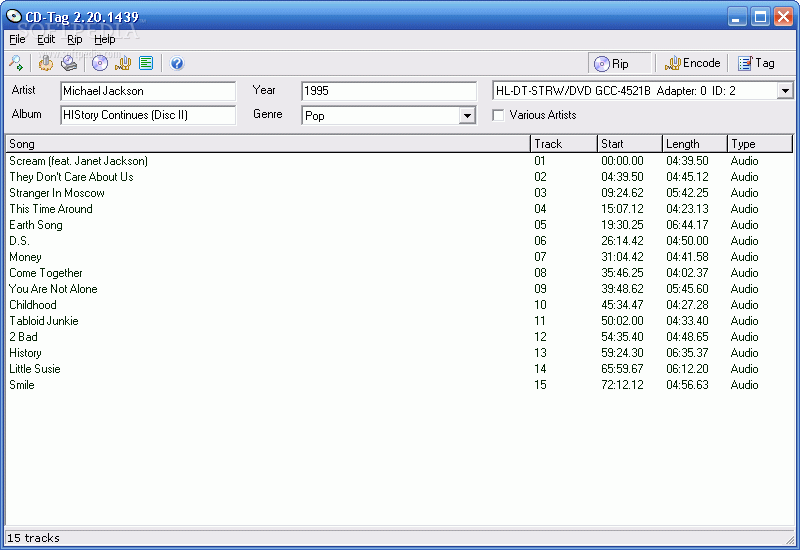Select the song You Are Not Alone
Viewport: 800px width, 550px height.
pyautogui.click(x=53, y=289)
